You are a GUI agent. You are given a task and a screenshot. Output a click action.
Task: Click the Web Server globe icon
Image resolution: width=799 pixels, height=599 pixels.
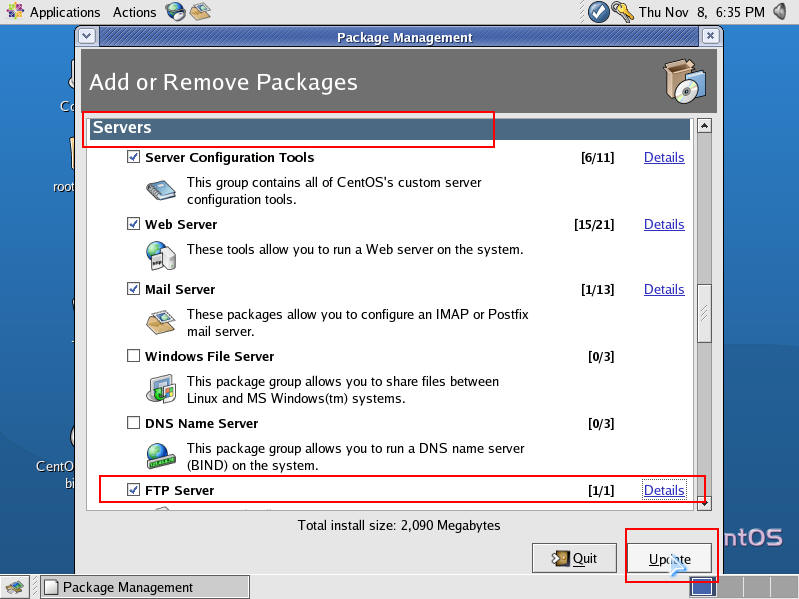161,256
